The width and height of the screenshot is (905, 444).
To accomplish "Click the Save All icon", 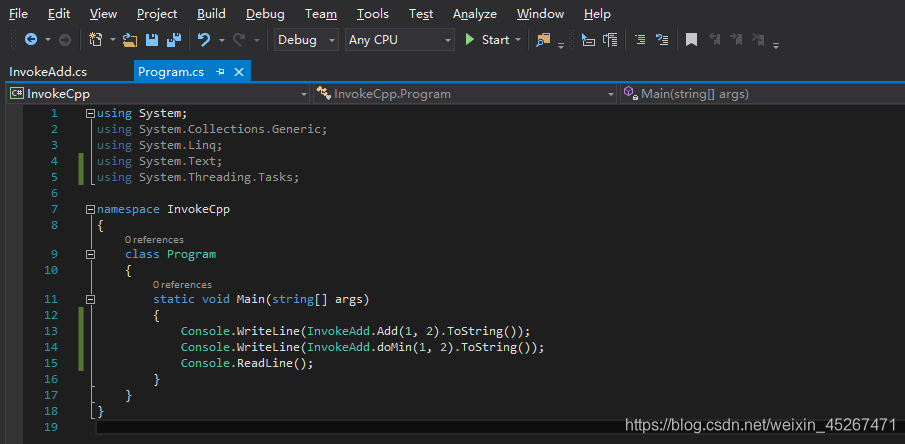I will point(174,40).
